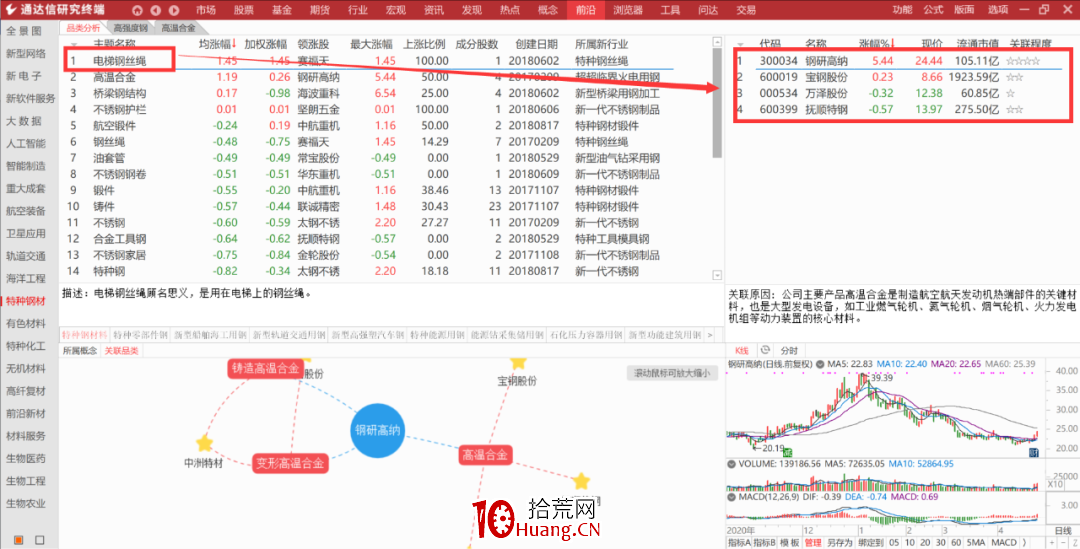Click the forward navigation arrow
This screenshot has height=549, width=1080.
(174, 10)
